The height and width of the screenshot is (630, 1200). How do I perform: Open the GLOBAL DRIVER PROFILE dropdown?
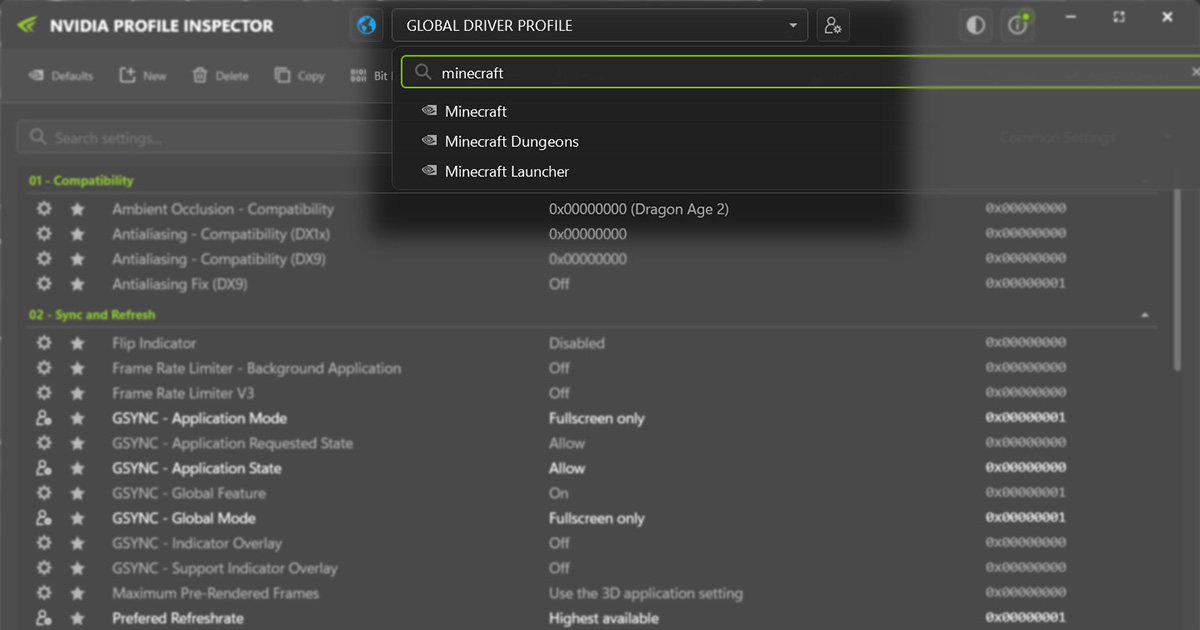[600, 26]
